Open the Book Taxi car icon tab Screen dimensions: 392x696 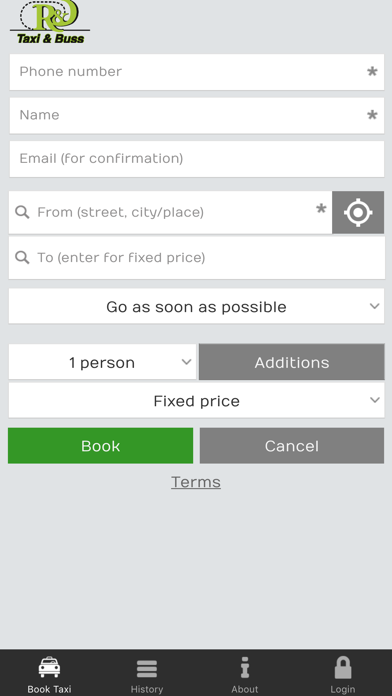49,674
